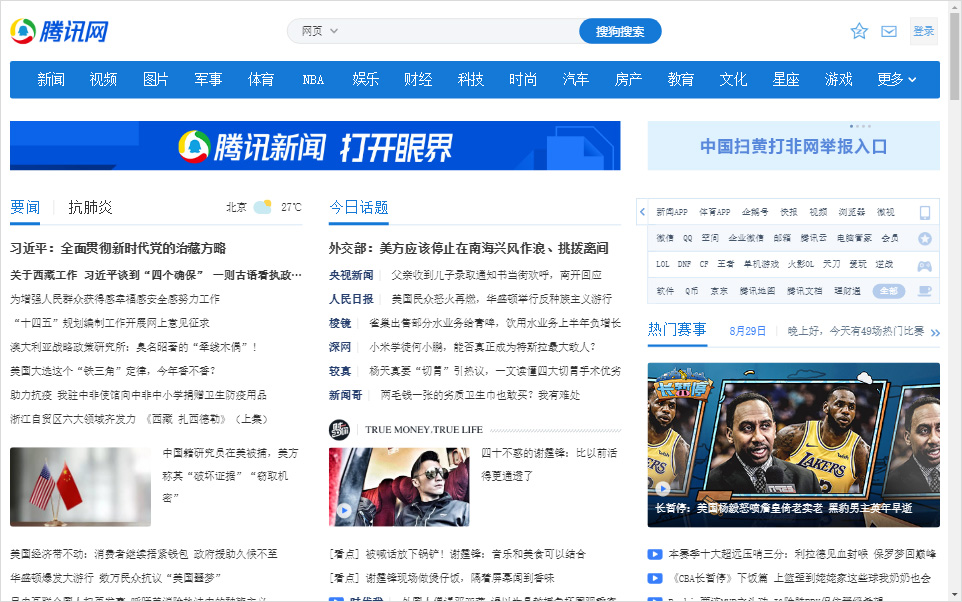962x602 pixels.
Task: Click the coffee cup icon in services panel
Action: (x=925, y=291)
